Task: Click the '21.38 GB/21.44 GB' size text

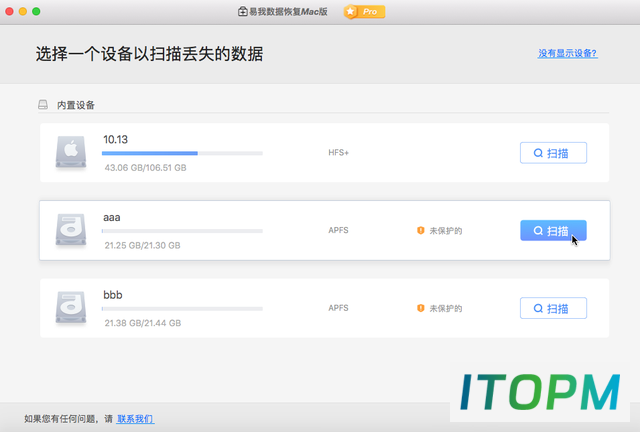Action: coord(143,323)
